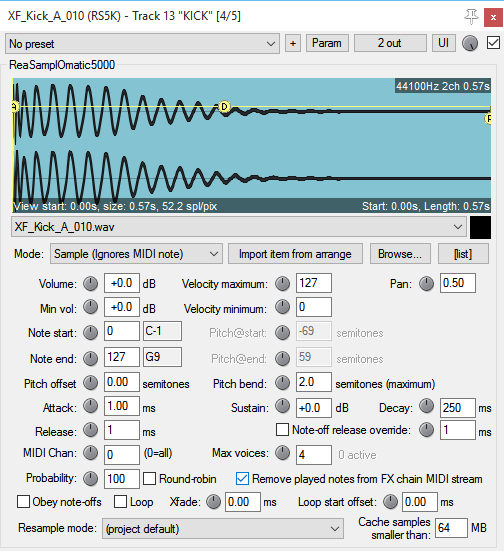
Task: Click the D decay envelope marker
Action: [x=224, y=106]
